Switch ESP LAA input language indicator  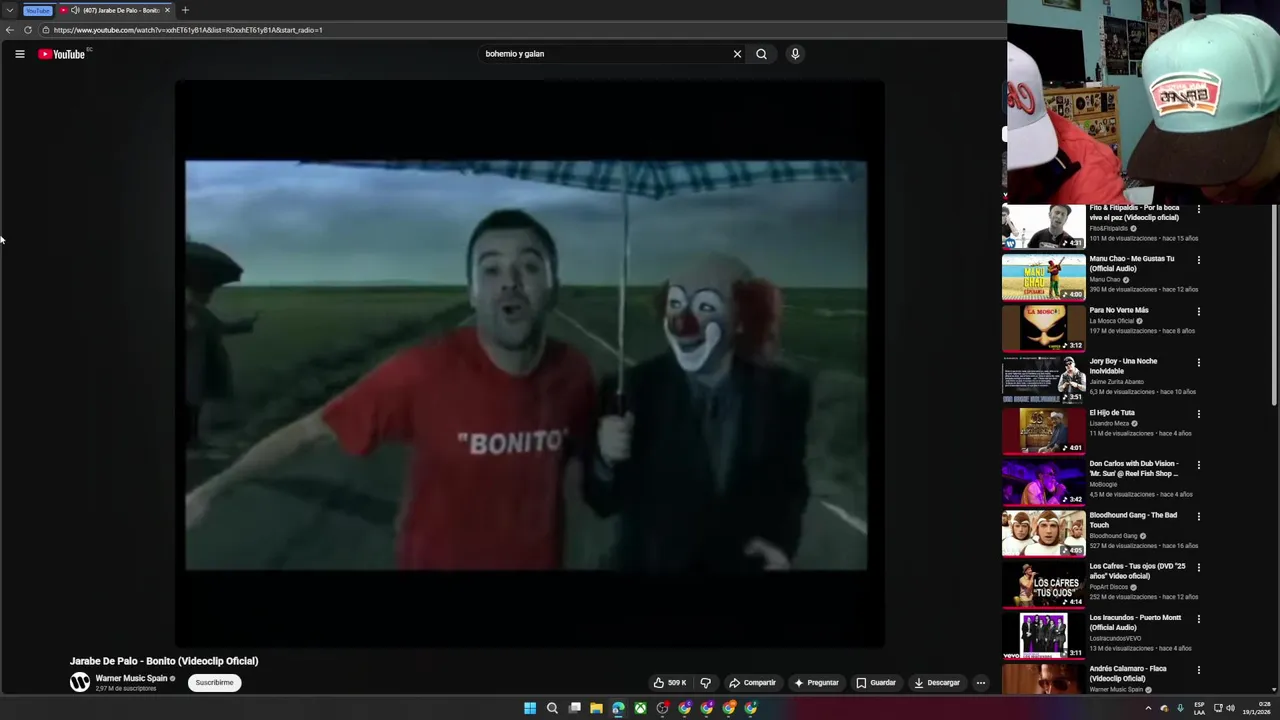(x=1200, y=708)
